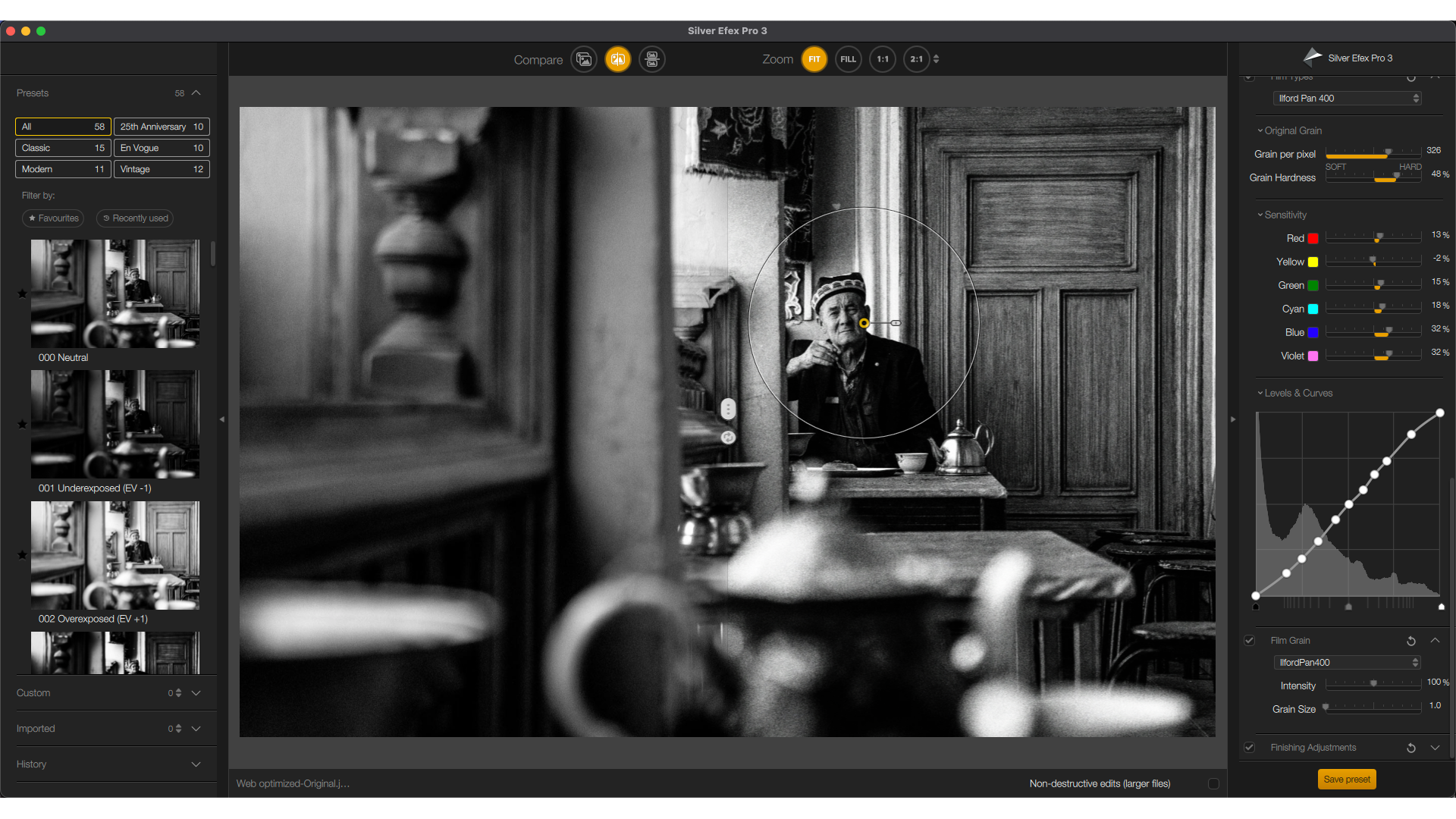Select the split preview compare icon
The image size is (1456, 819).
(x=618, y=59)
